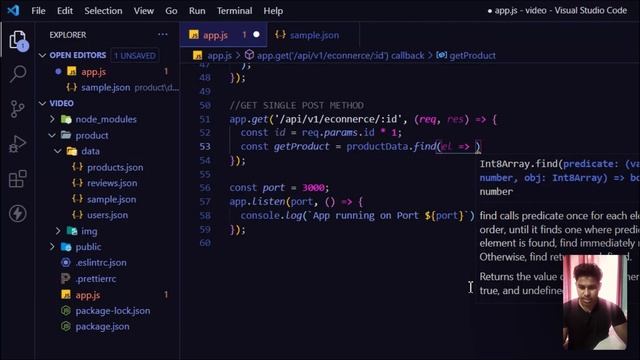Open users.json in the data folder
The image size is (640, 360).
pos(108,215)
